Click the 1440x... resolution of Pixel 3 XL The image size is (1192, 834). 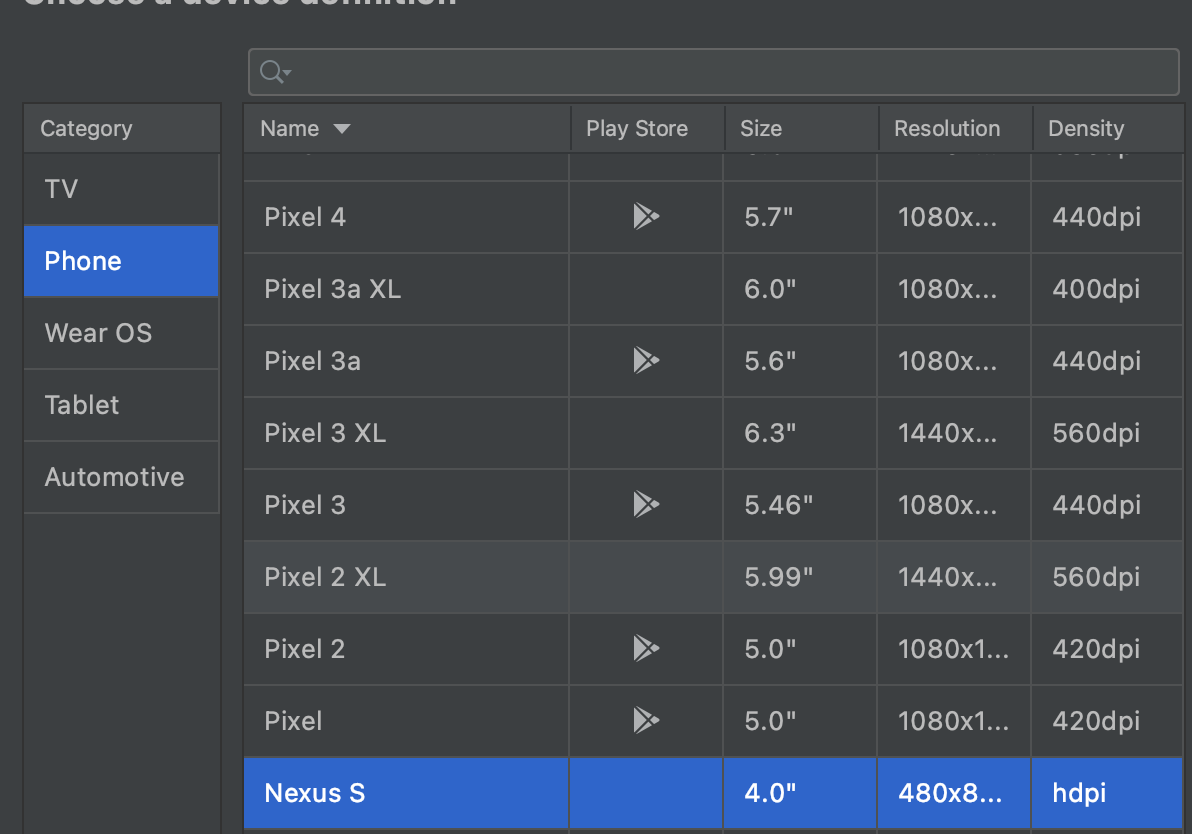954,433
